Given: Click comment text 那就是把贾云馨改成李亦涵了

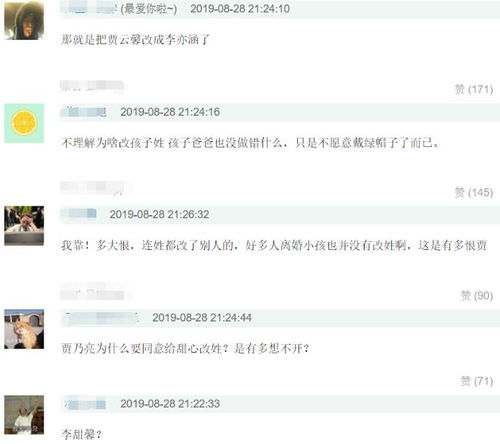Looking at the screenshot, I should click(135, 40).
